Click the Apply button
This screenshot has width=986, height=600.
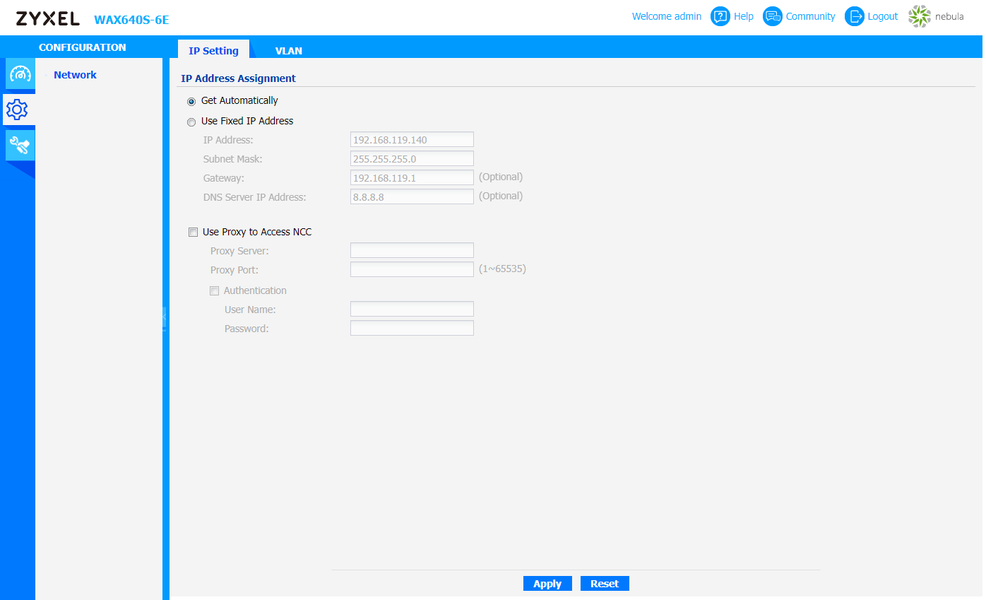tap(547, 584)
